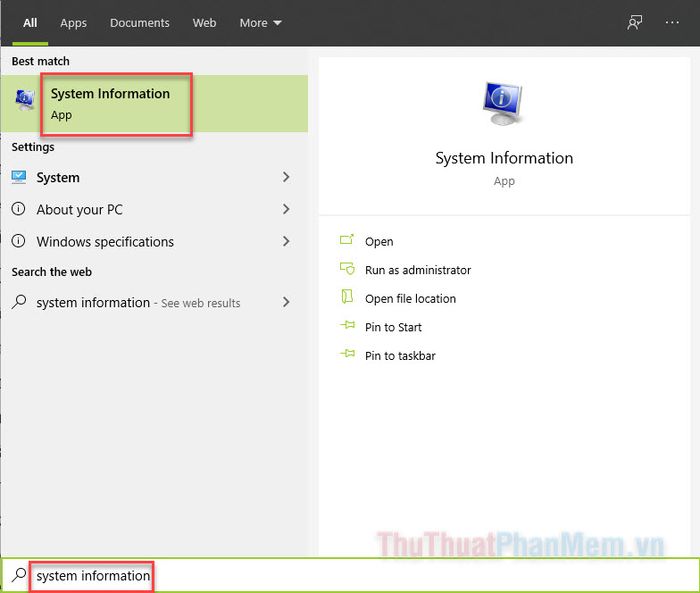Choose Open file location
Image resolution: width=700 pixels, height=593 pixels.
tap(410, 299)
